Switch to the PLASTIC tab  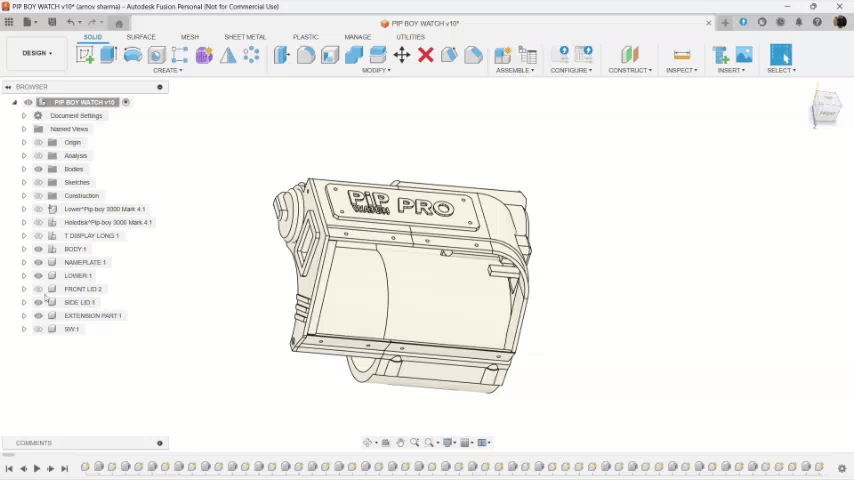click(x=306, y=37)
